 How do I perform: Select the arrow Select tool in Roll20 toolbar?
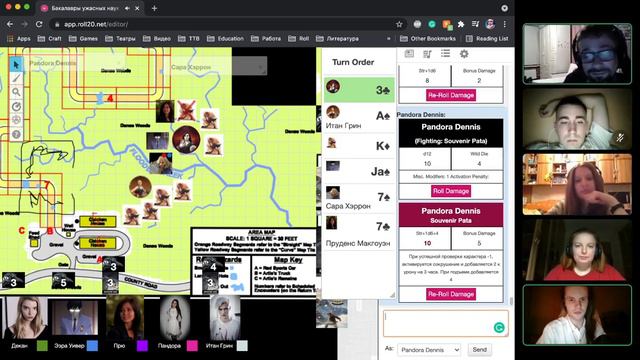(16, 64)
